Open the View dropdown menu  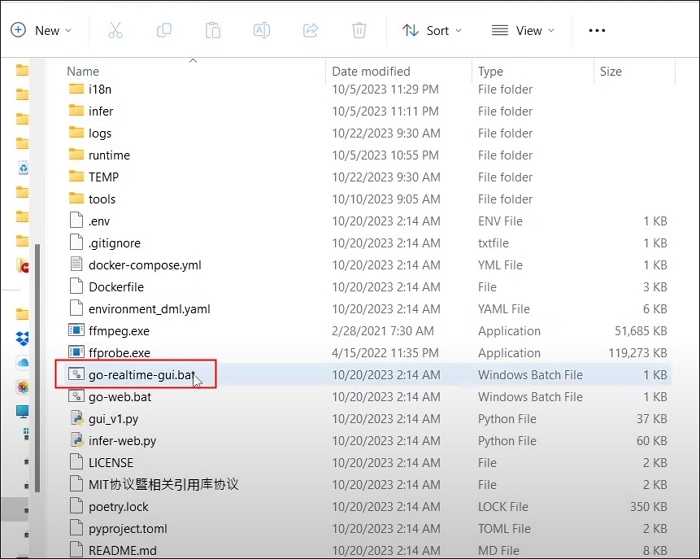tap(524, 30)
